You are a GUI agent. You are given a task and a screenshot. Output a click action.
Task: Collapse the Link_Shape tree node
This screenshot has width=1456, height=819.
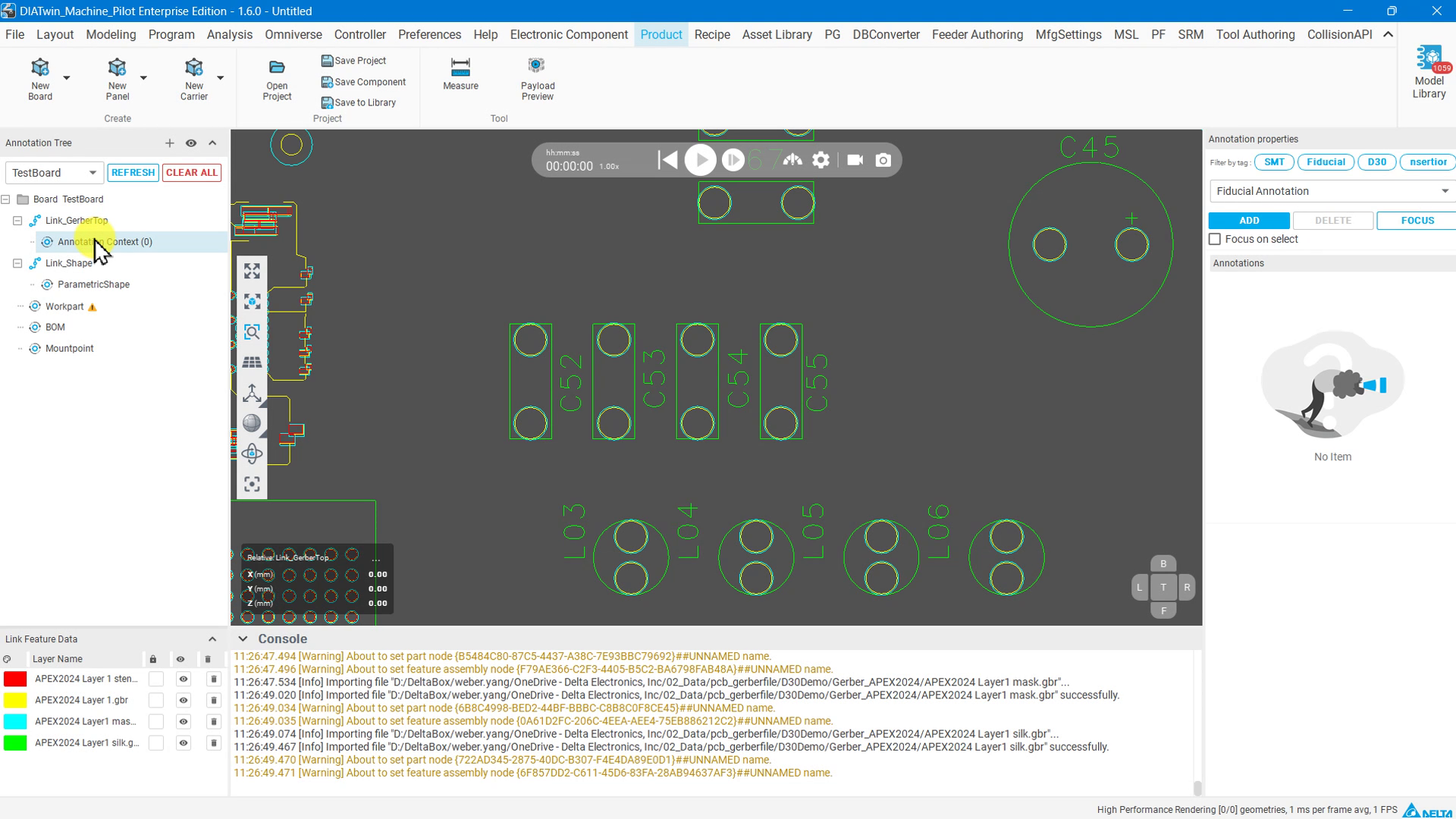(x=17, y=263)
